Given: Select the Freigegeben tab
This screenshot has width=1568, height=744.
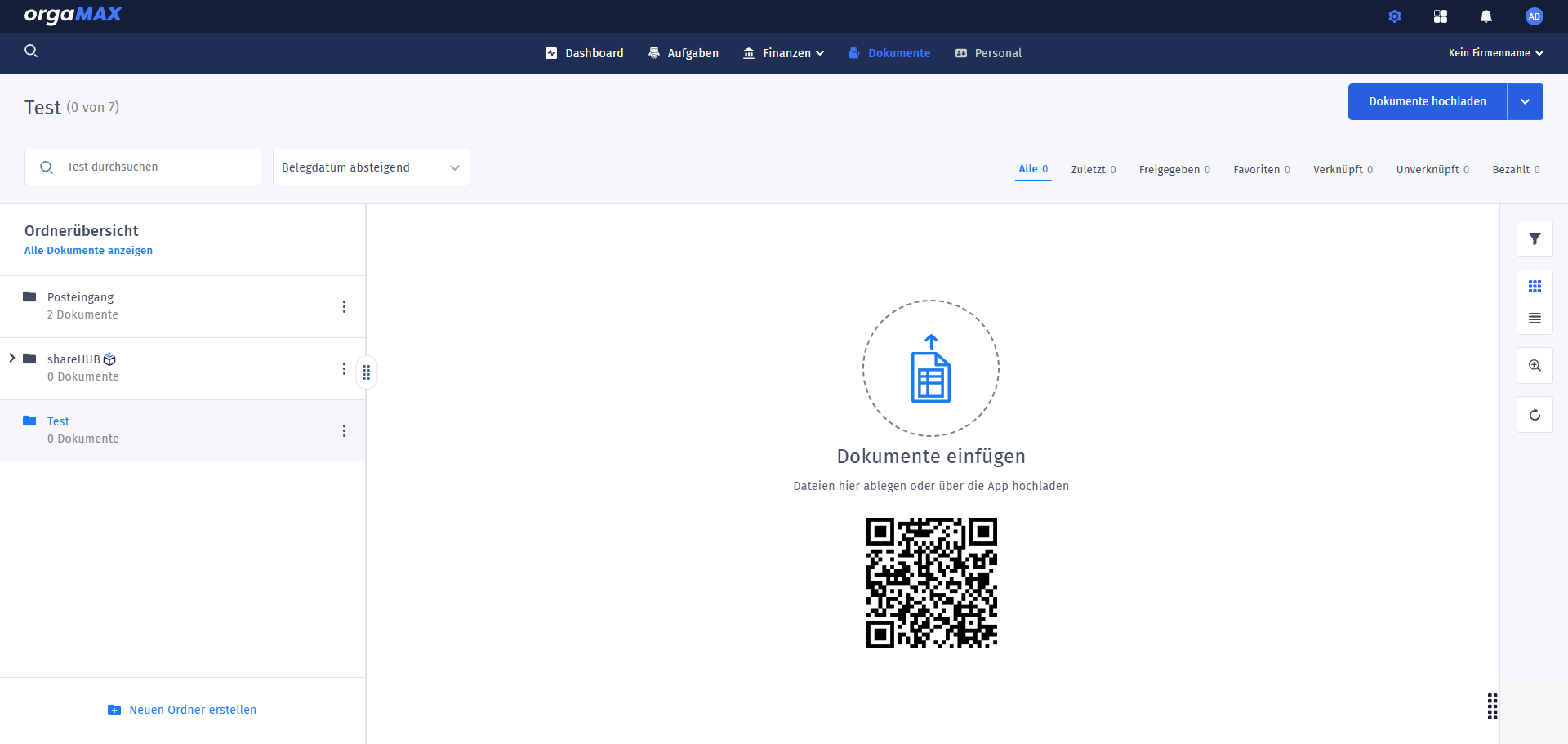Looking at the screenshot, I should [1174, 169].
